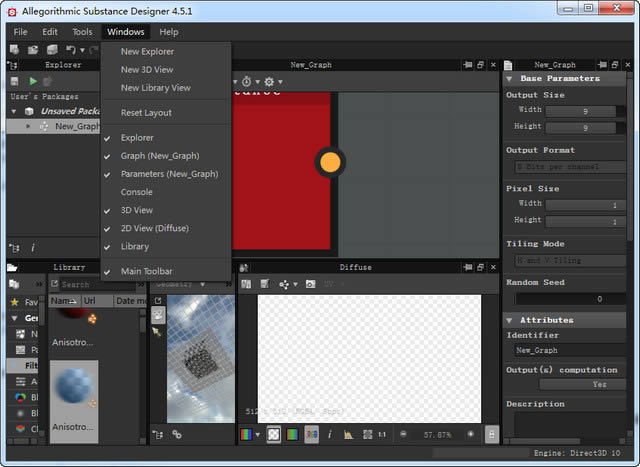This screenshot has height=467, width=640.
Task: Toggle Main Toolbar visibility in Windows menu
Action: (146, 271)
